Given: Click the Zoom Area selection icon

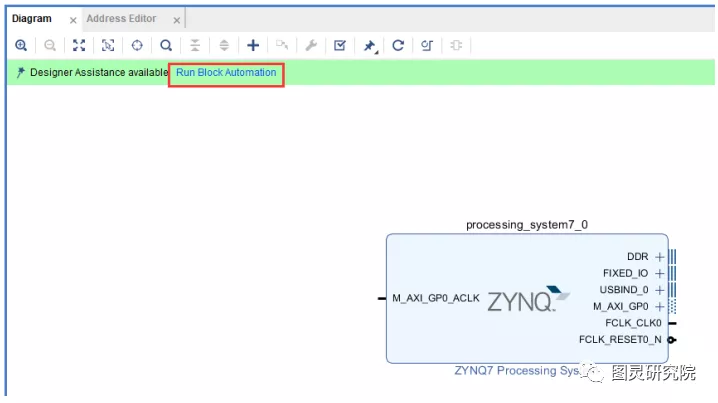Looking at the screenshot, I should coord(108,45).
